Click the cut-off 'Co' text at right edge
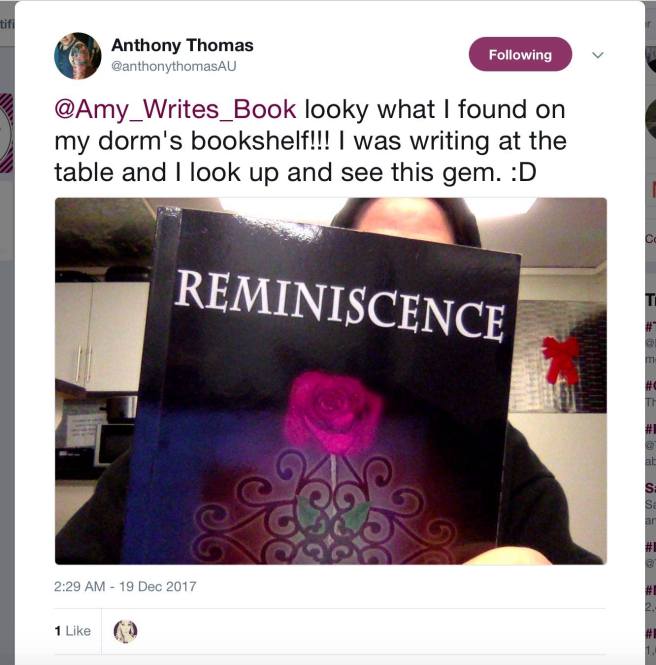 650,239
